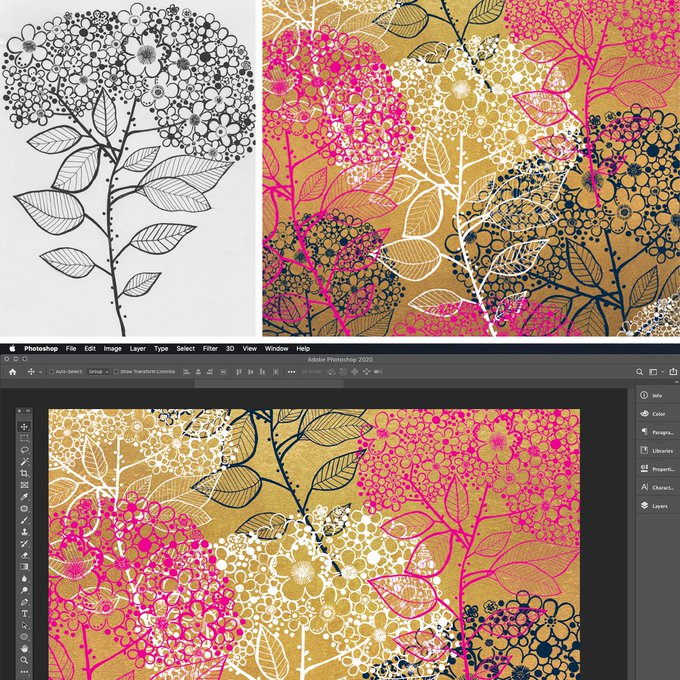Open the Image menu
Image resolution: width=680 pixels, height=680 pixels.
click(112, 349)
